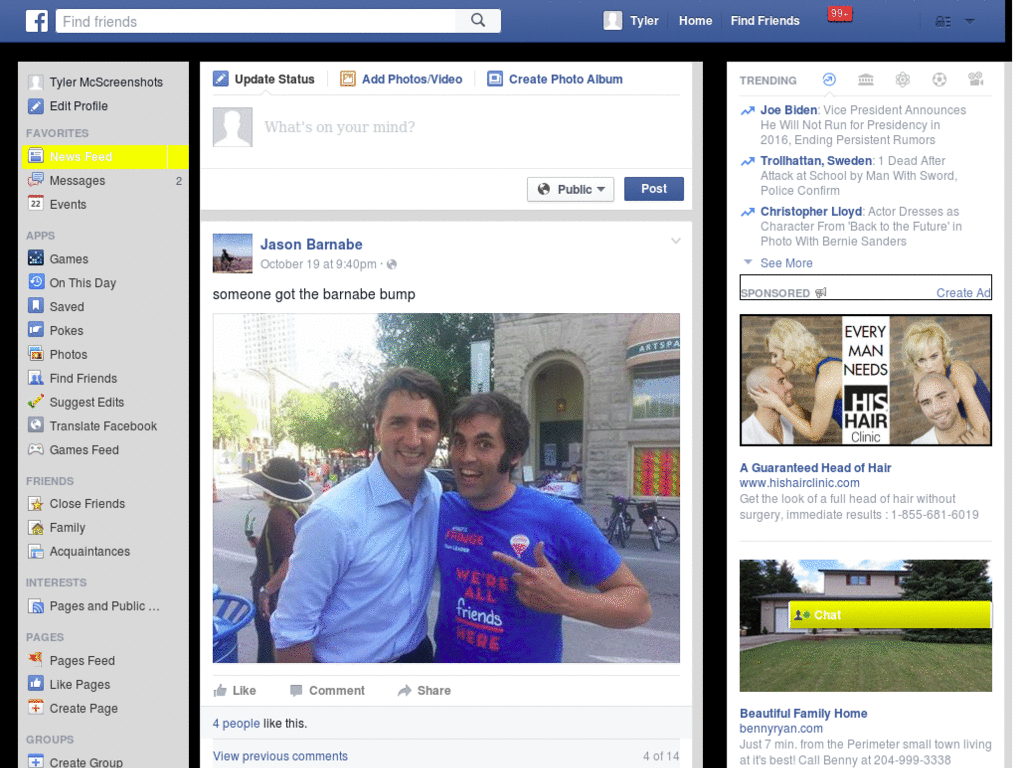Viewport: 1024px width, 768px height.
Task: Click the Suggest Edits icon
Action: pos(36,402)
